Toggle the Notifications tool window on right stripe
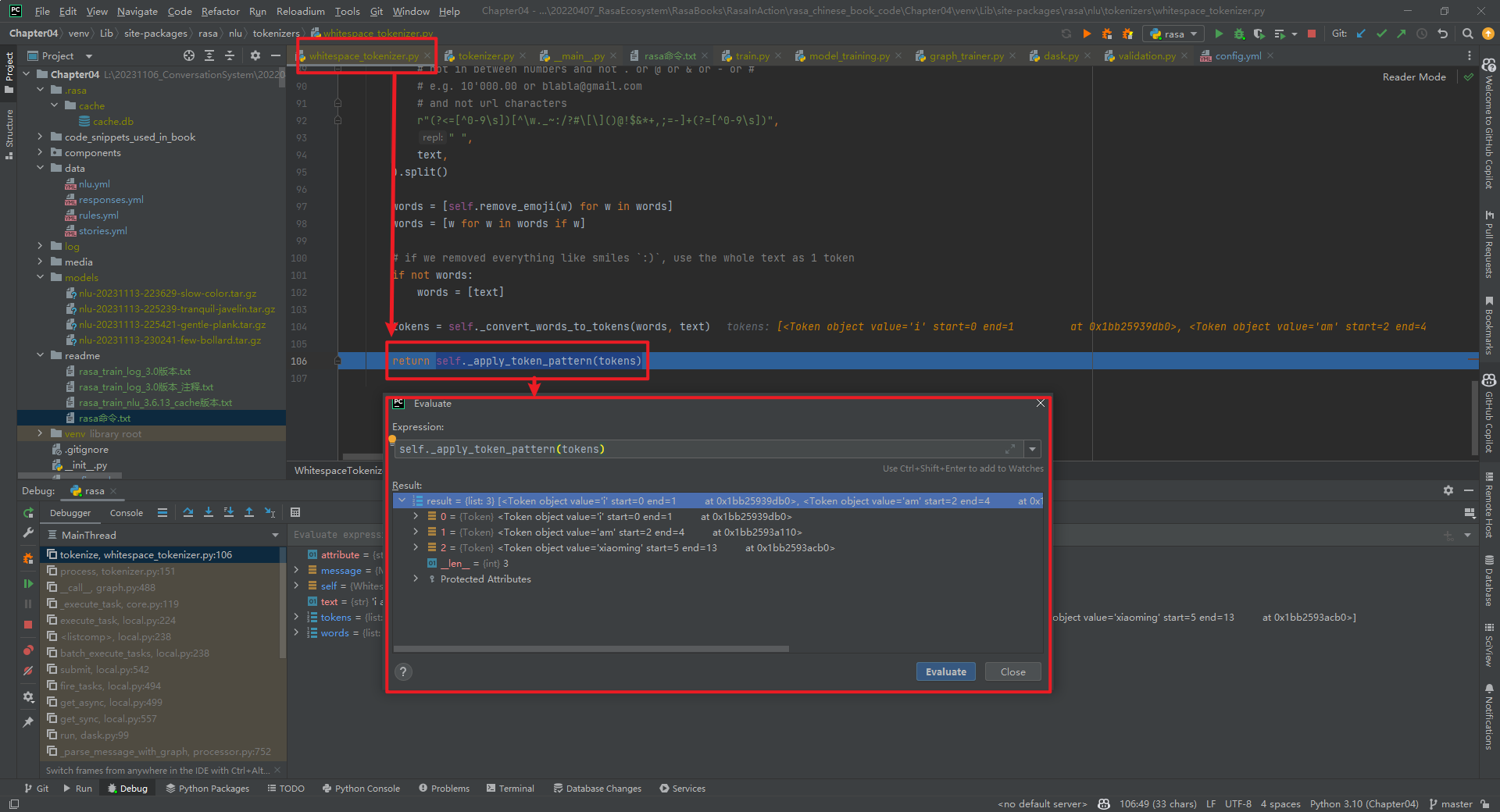This screenshot has height=812, width=1500. [1489, 717]
